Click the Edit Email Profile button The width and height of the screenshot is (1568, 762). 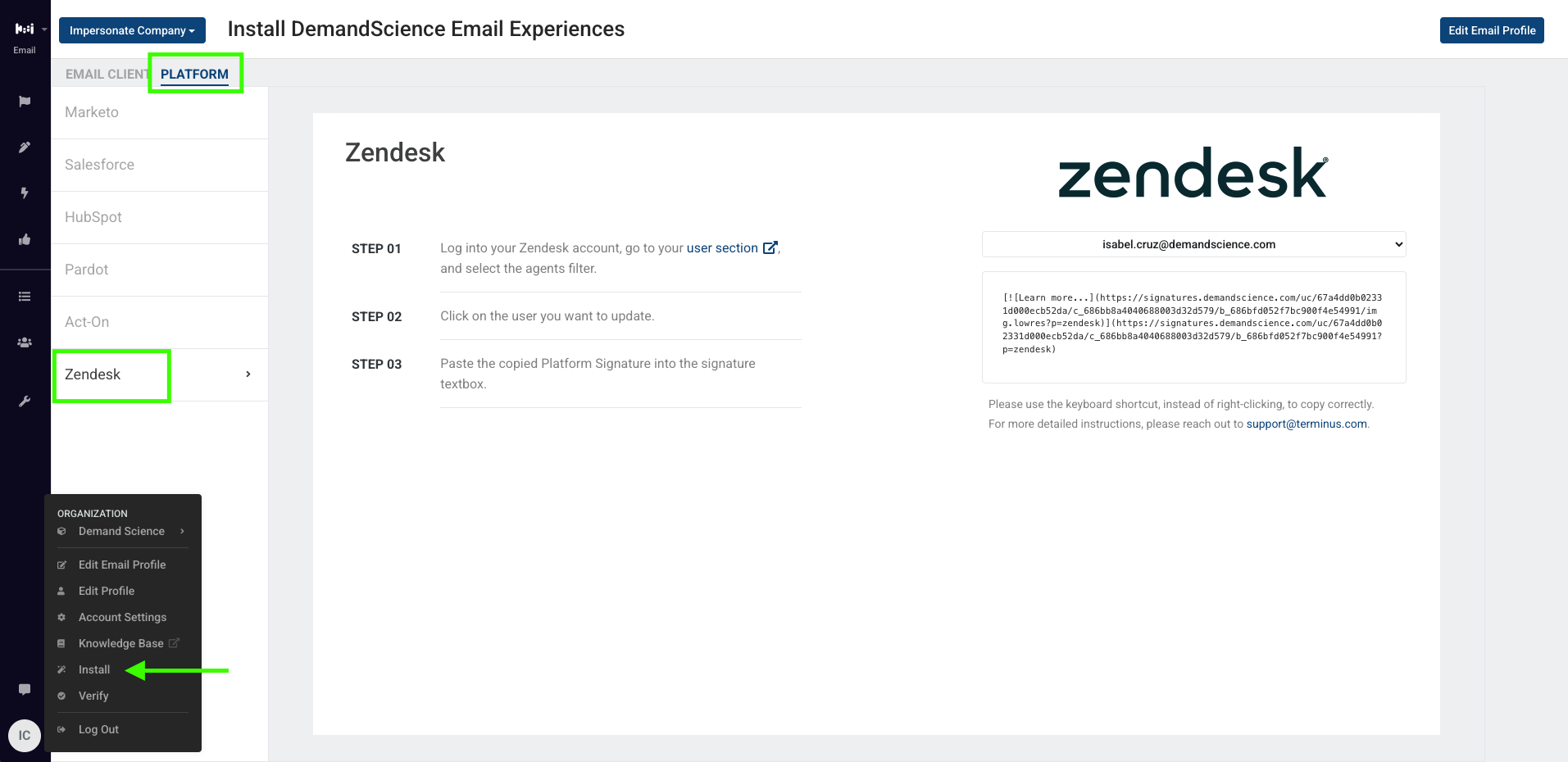[1492, 30]
